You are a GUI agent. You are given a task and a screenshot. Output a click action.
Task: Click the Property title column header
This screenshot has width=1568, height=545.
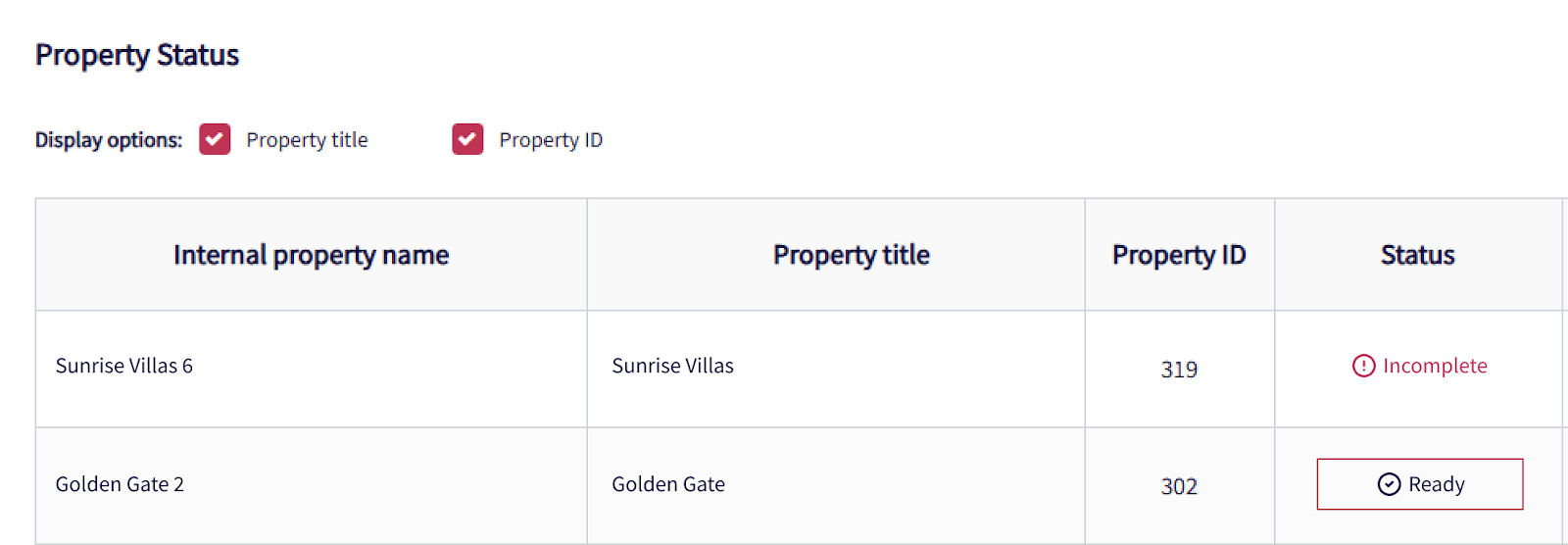pyautogui.click(x=851, y=255)
